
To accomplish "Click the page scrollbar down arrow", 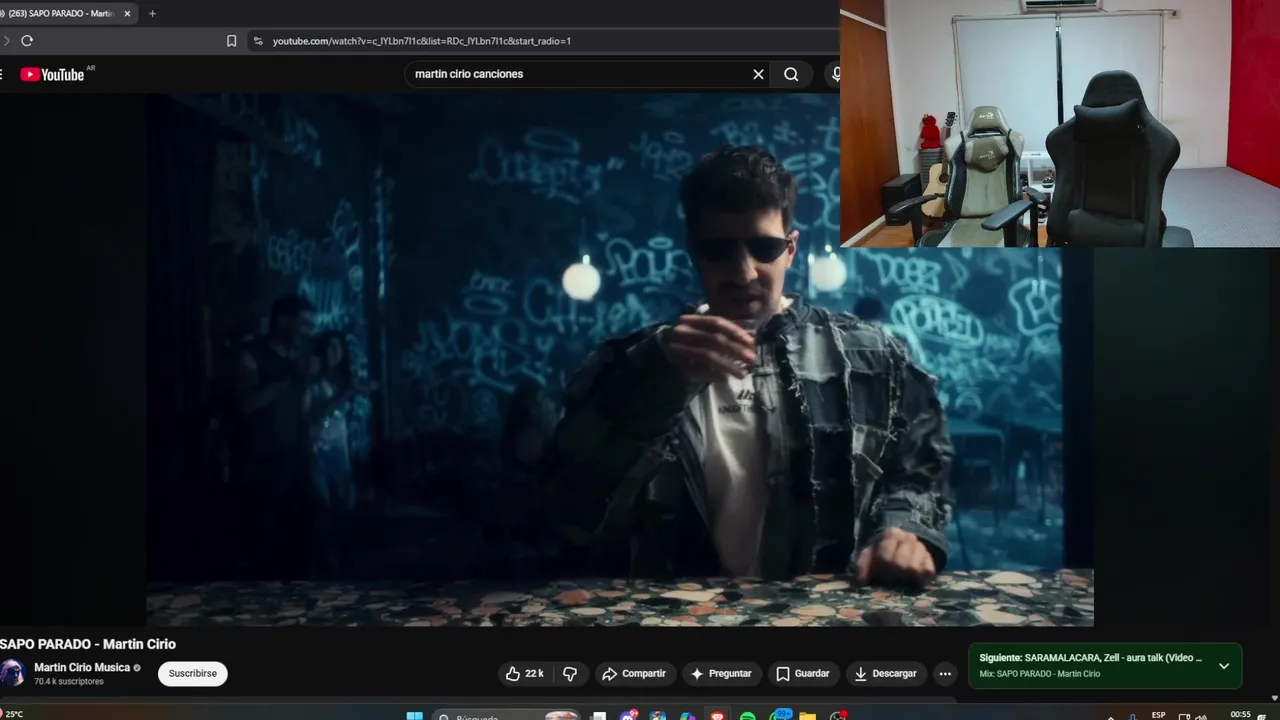I will click(1273, 697).
